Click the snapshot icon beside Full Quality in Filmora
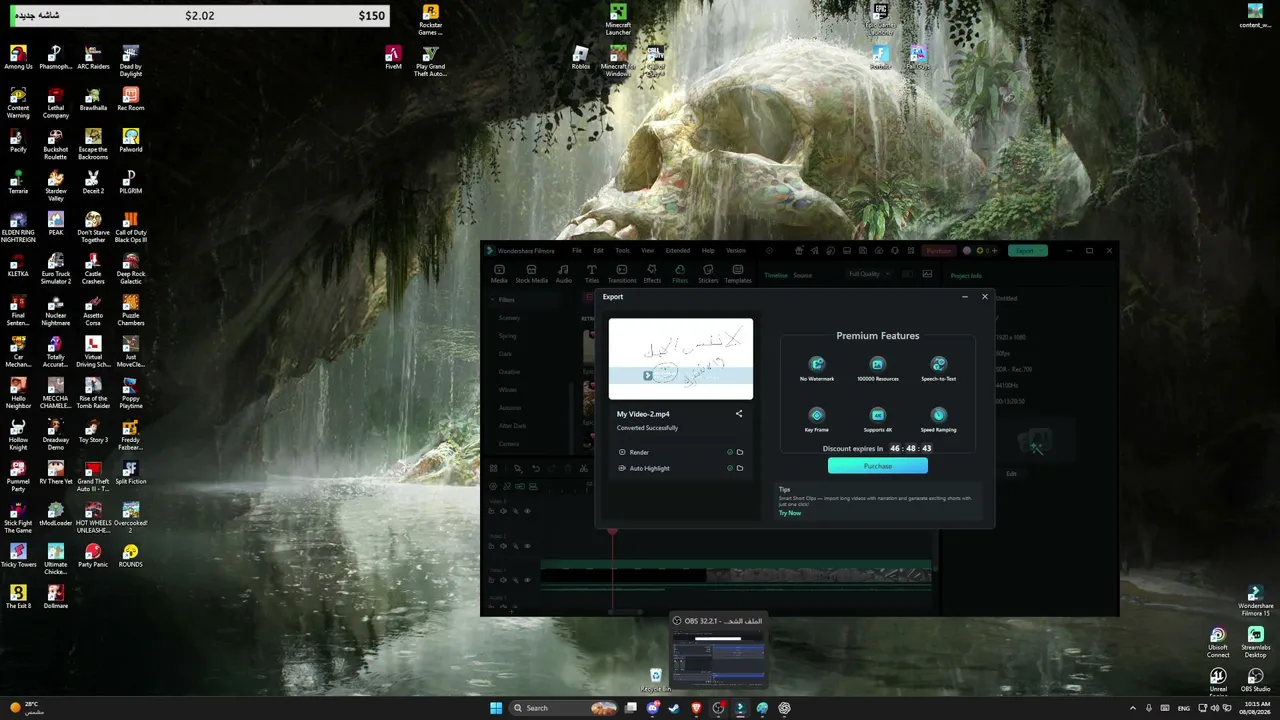The image size is (1280, 720). pyautogui.click(x=927, y=274)
